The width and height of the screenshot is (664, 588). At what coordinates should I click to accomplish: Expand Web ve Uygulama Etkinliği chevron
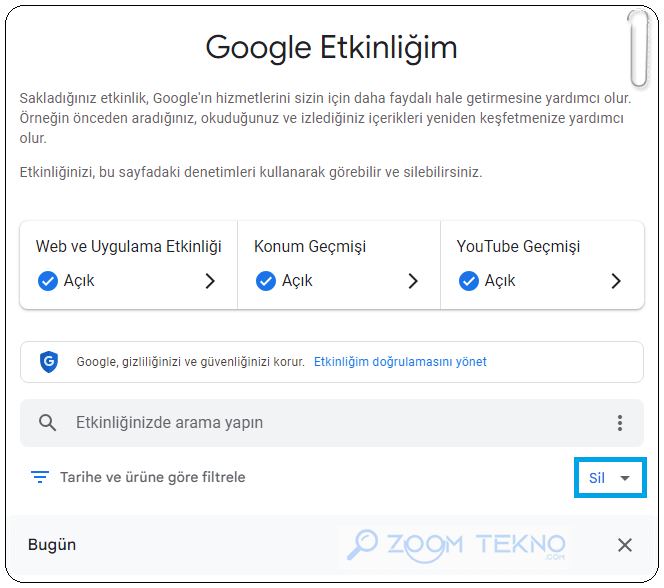pyautogui.click(x=210, y=281)
